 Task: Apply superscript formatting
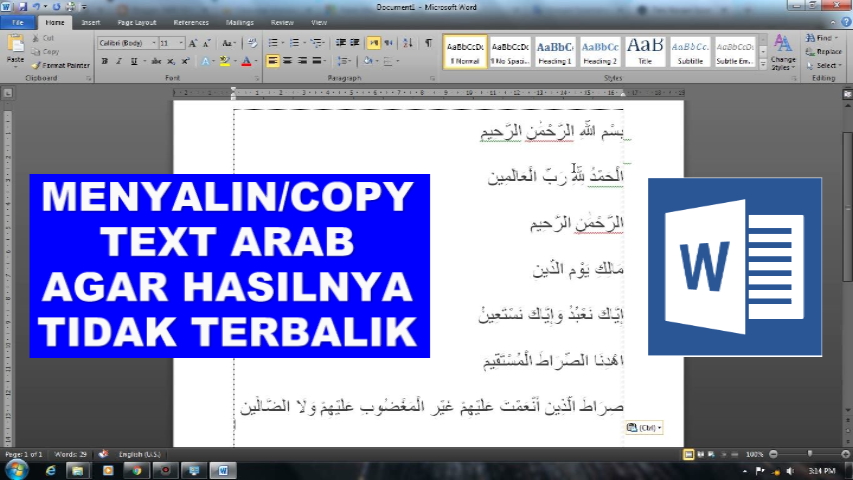pyautogui.click(x=186, y=61)
